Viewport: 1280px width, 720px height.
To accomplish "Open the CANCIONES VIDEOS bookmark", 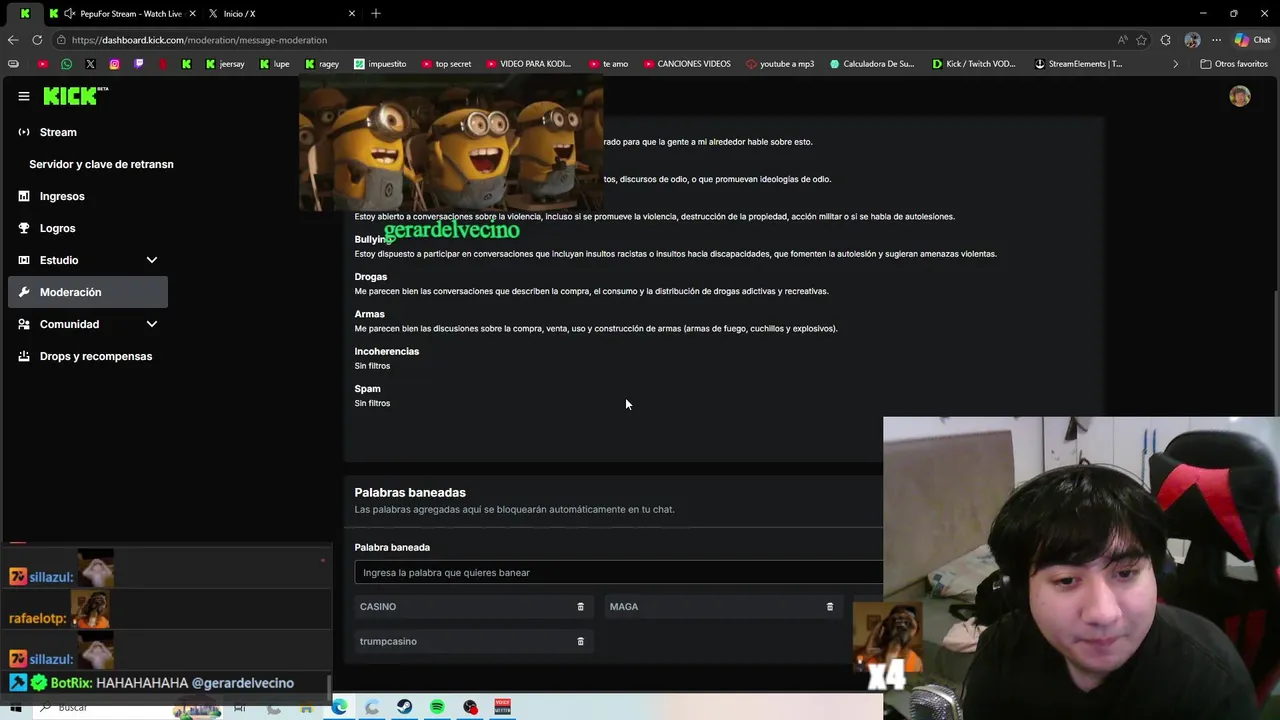I will click(687, 64).
